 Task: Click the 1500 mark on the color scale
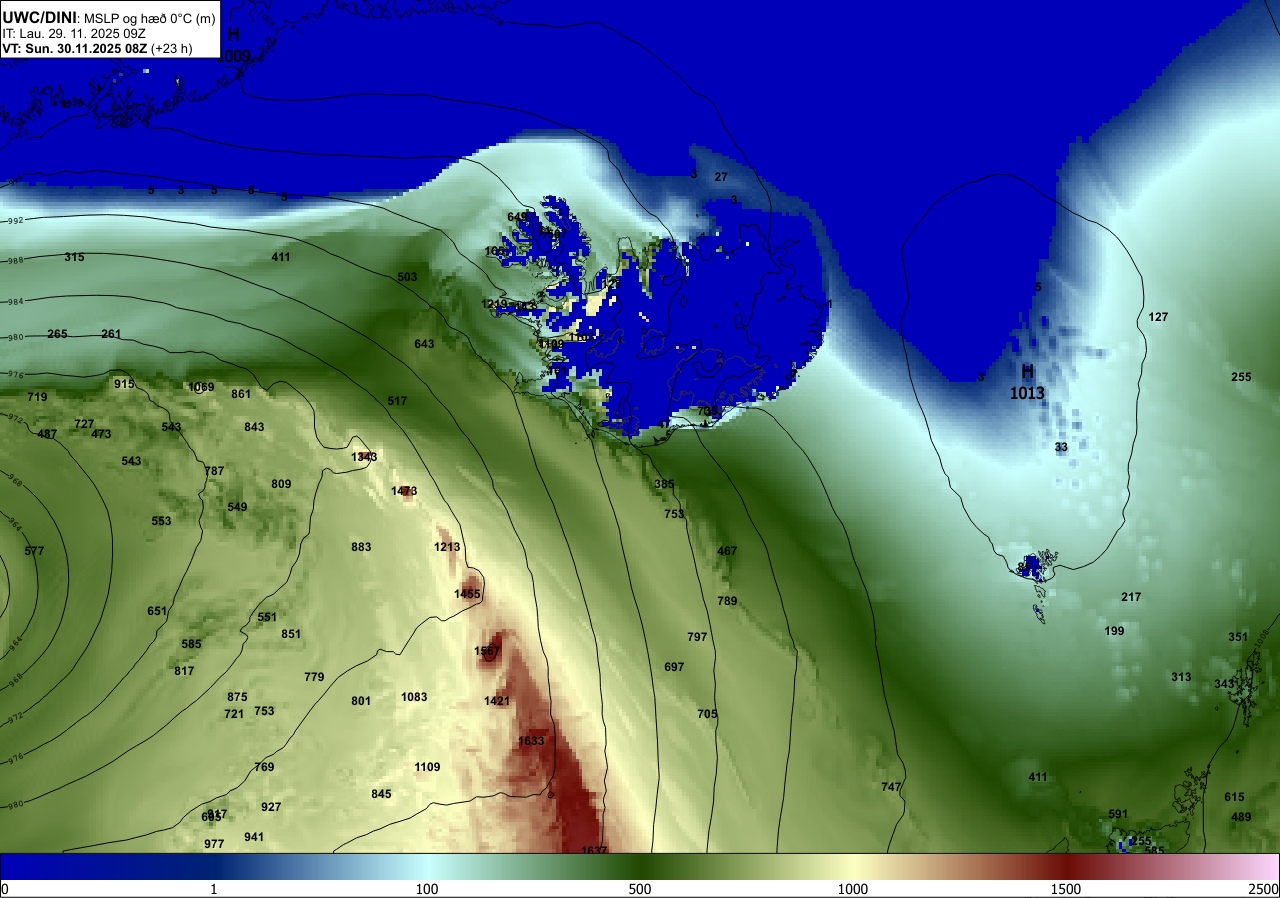1066,889
